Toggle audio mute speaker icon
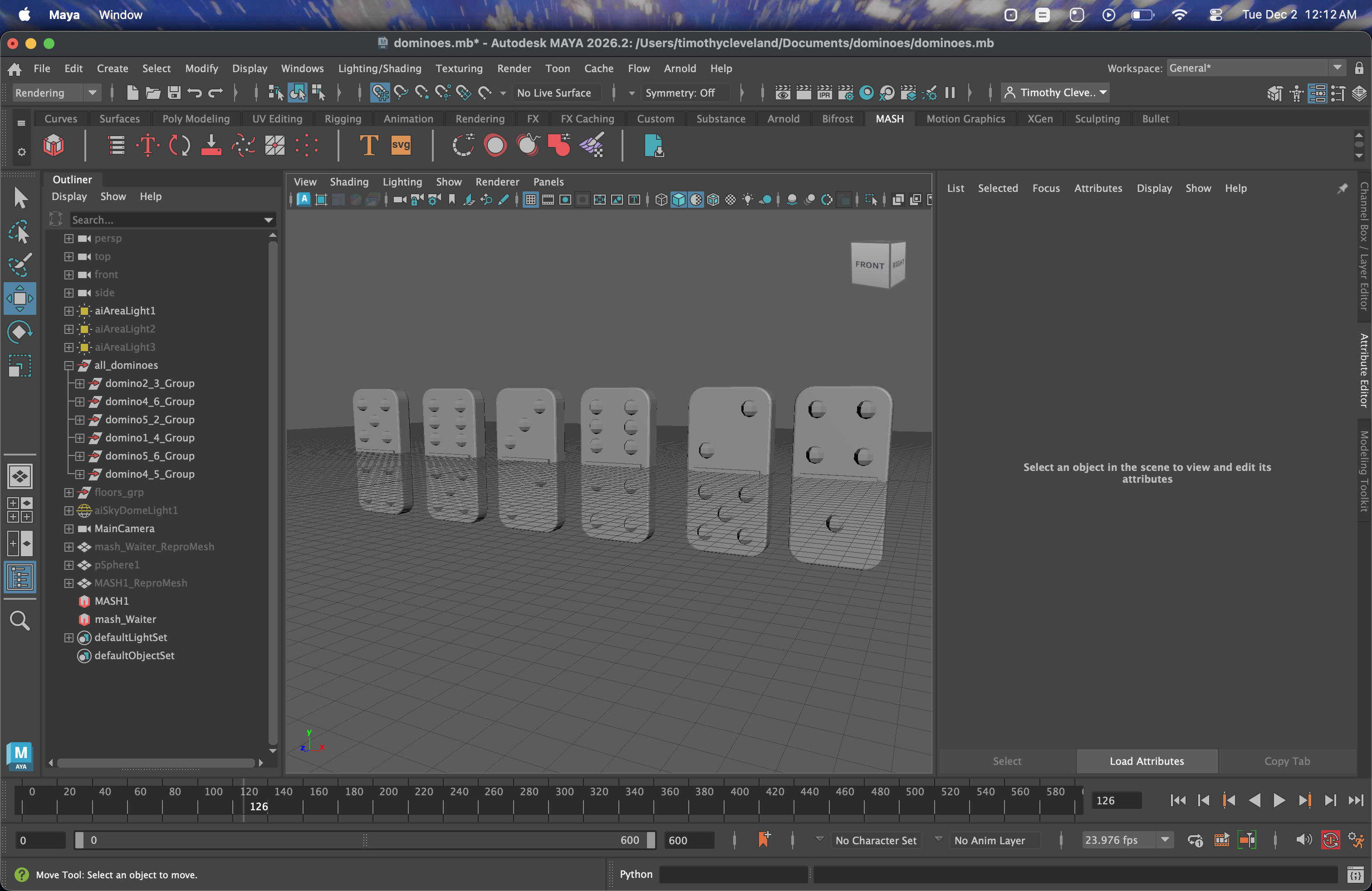1372x891 pixels. point(1303,840)
